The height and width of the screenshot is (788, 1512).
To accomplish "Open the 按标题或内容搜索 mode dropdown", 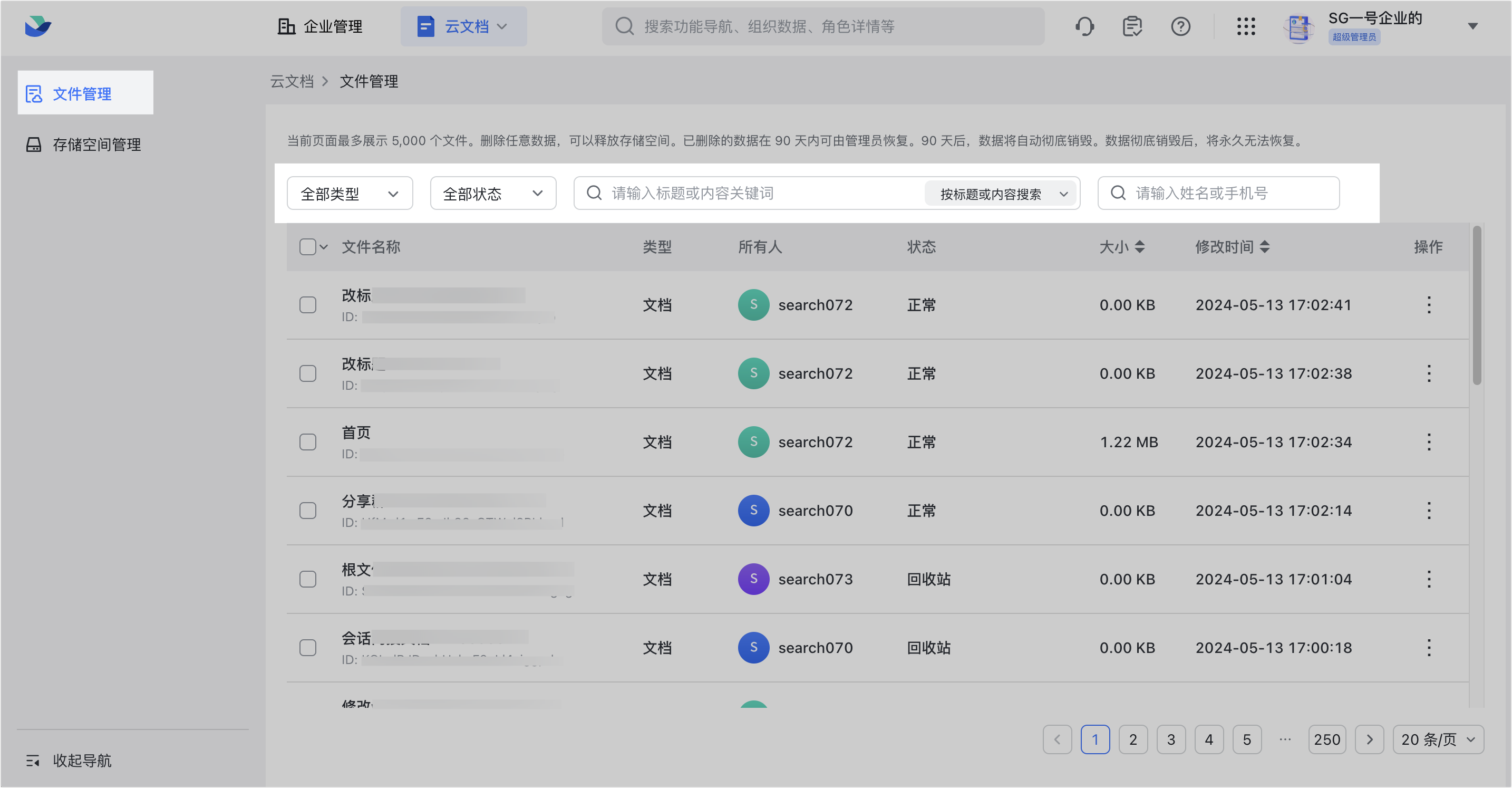I will point(1001,194).
